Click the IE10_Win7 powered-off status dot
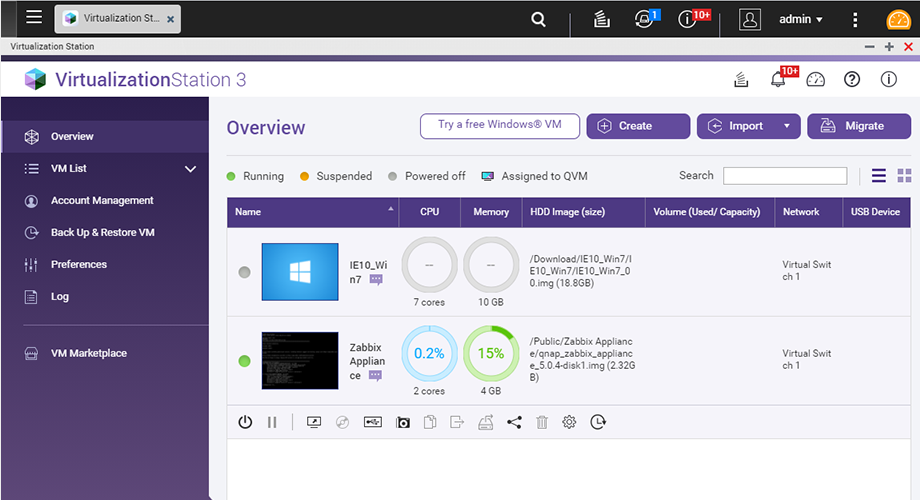This screenshot has width=920, height=500. pyautogui.click(x=245, y=272)
